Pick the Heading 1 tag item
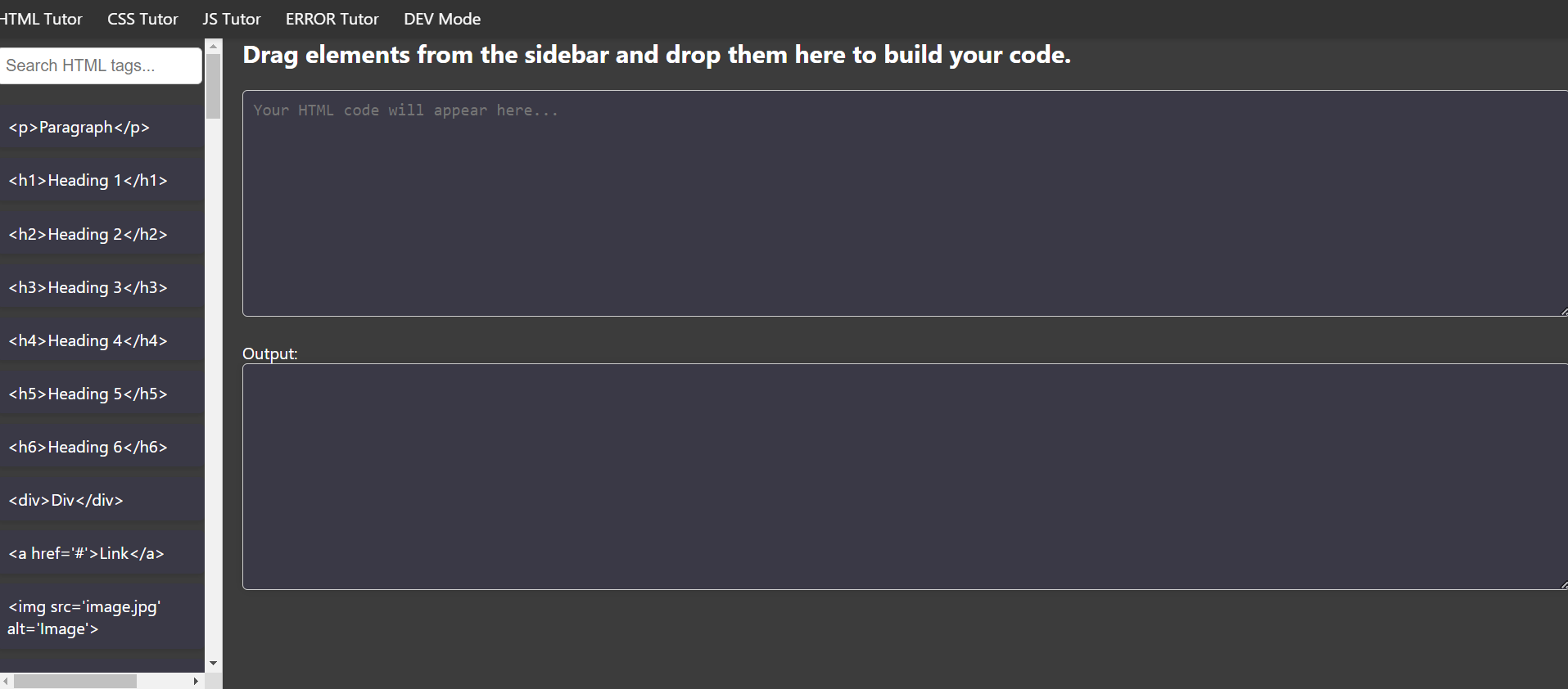Screen dimensions: 1568x689 click(x=102, y=181)
